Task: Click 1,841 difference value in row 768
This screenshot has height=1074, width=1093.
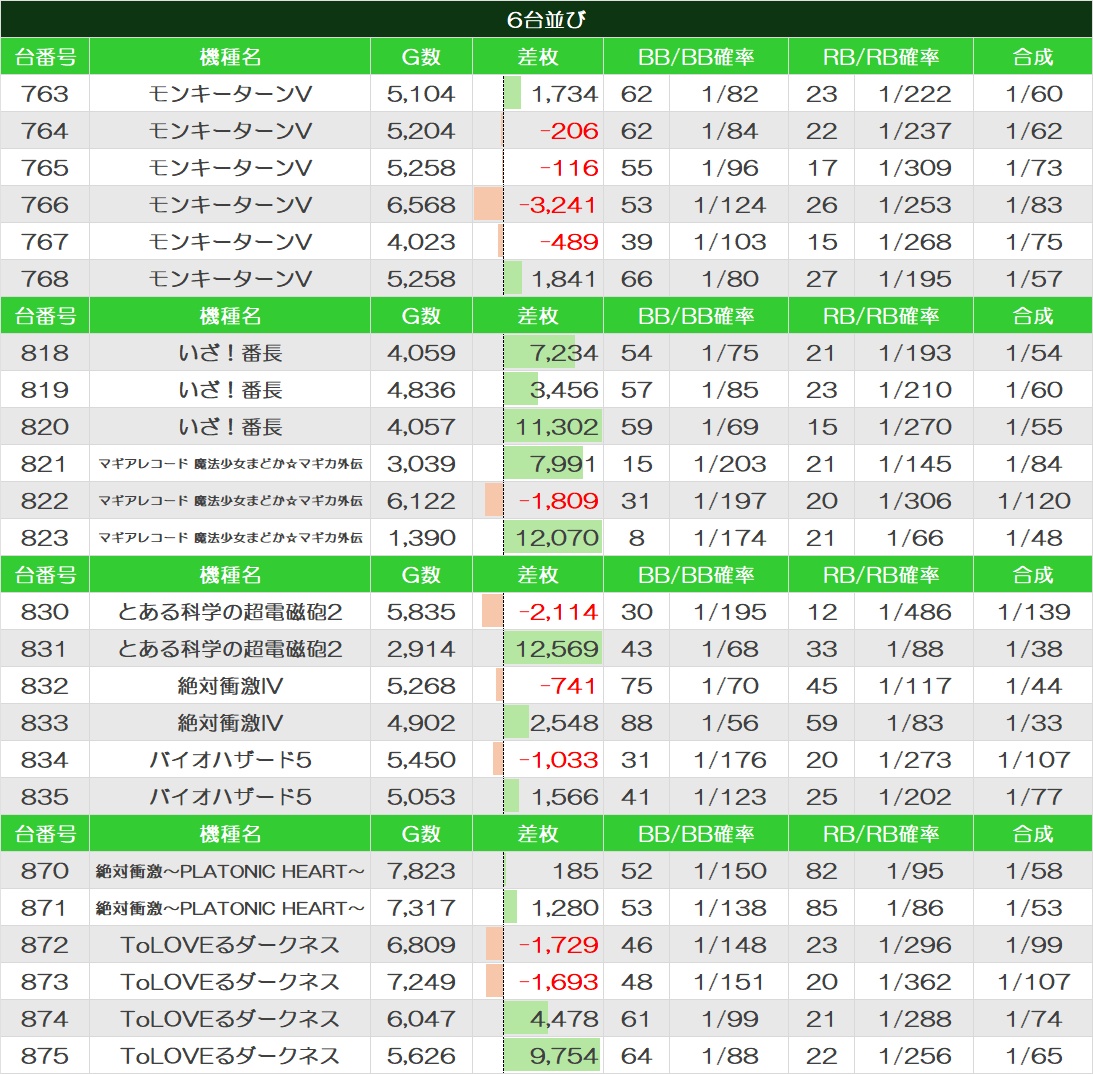Action: point(565,278)
